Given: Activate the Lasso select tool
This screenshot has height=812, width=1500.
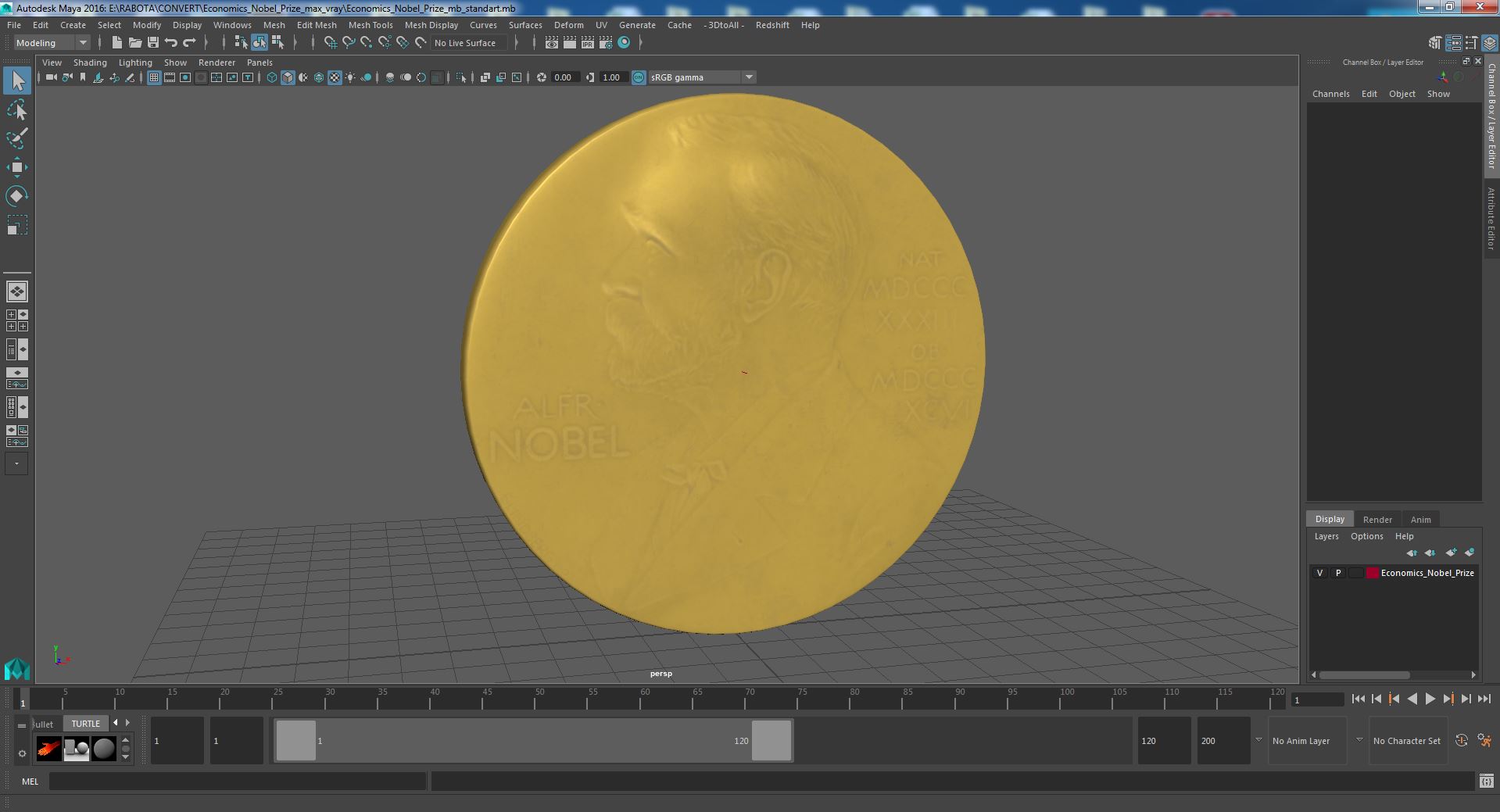Looking at the screenshot, I should click(17, 110).
